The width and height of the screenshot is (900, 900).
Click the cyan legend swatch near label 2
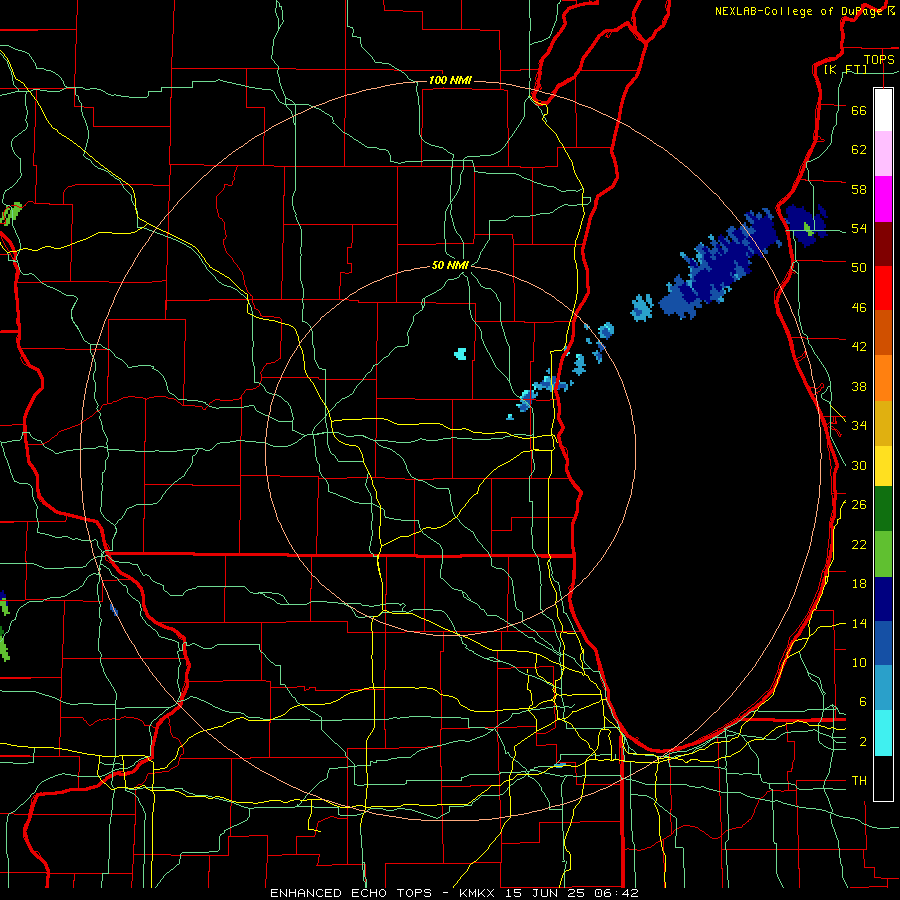[x=883, y=733]
